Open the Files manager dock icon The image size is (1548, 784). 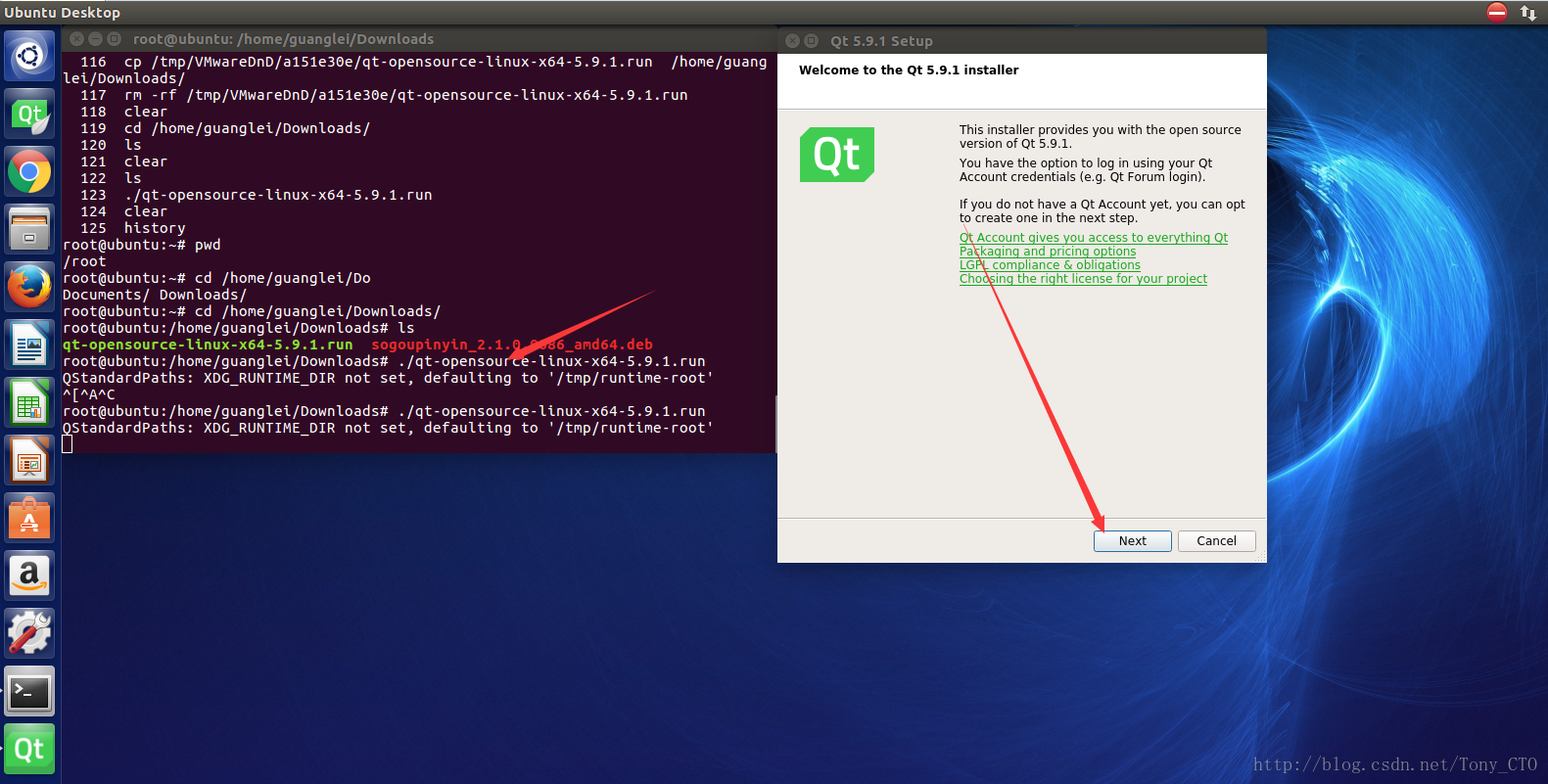[29, 229]
